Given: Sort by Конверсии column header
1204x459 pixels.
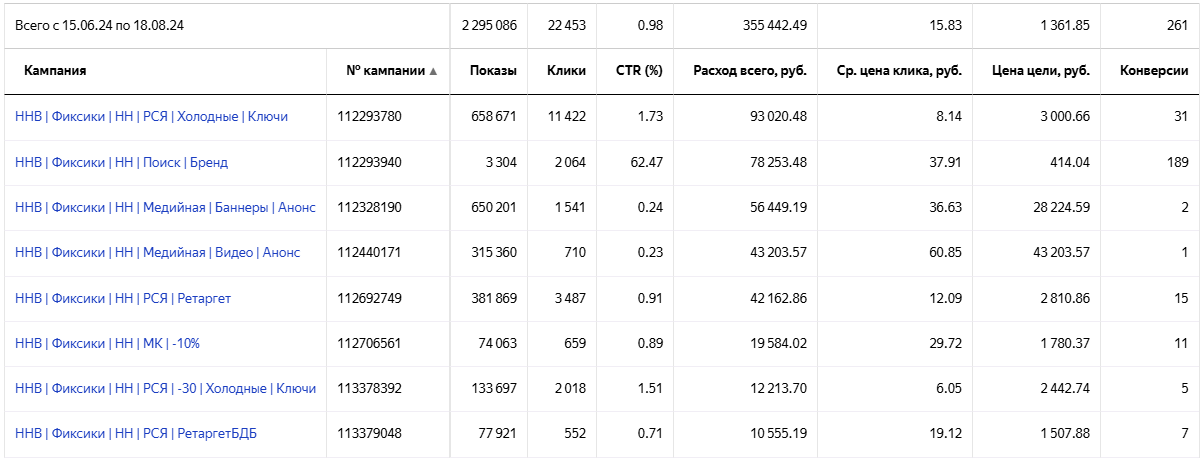Looking at the screenshot, I should pyautogui.click(x=1154, y=72).
